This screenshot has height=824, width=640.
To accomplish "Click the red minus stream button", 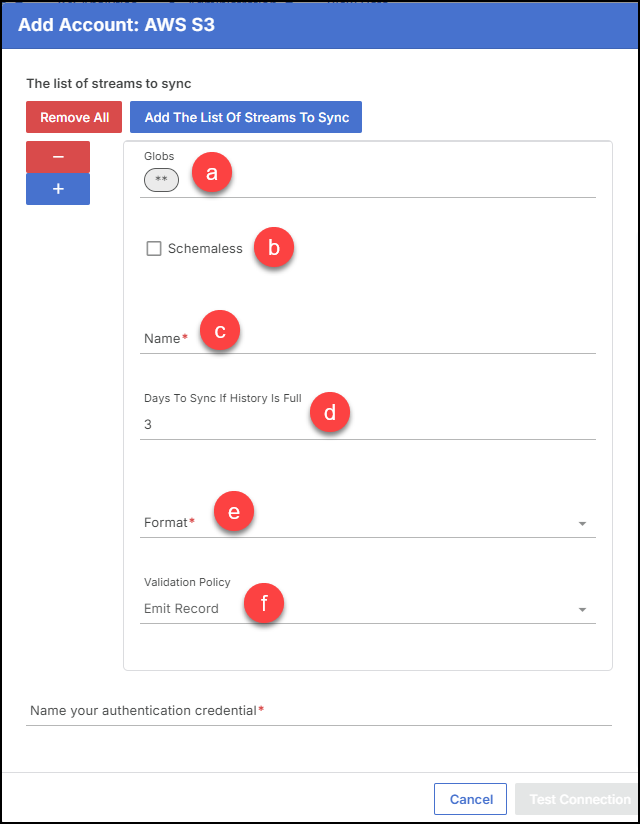I will point(58,157).
